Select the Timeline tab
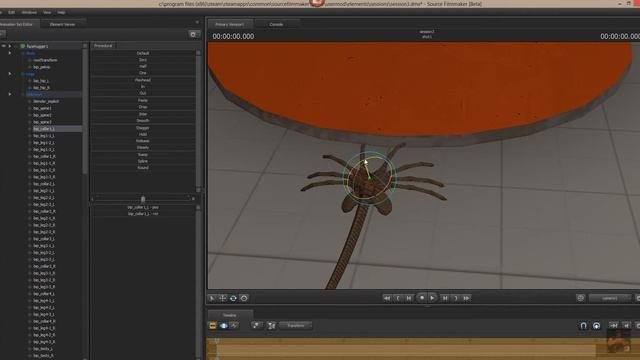 pyautogui.click(x=230, y=315)
